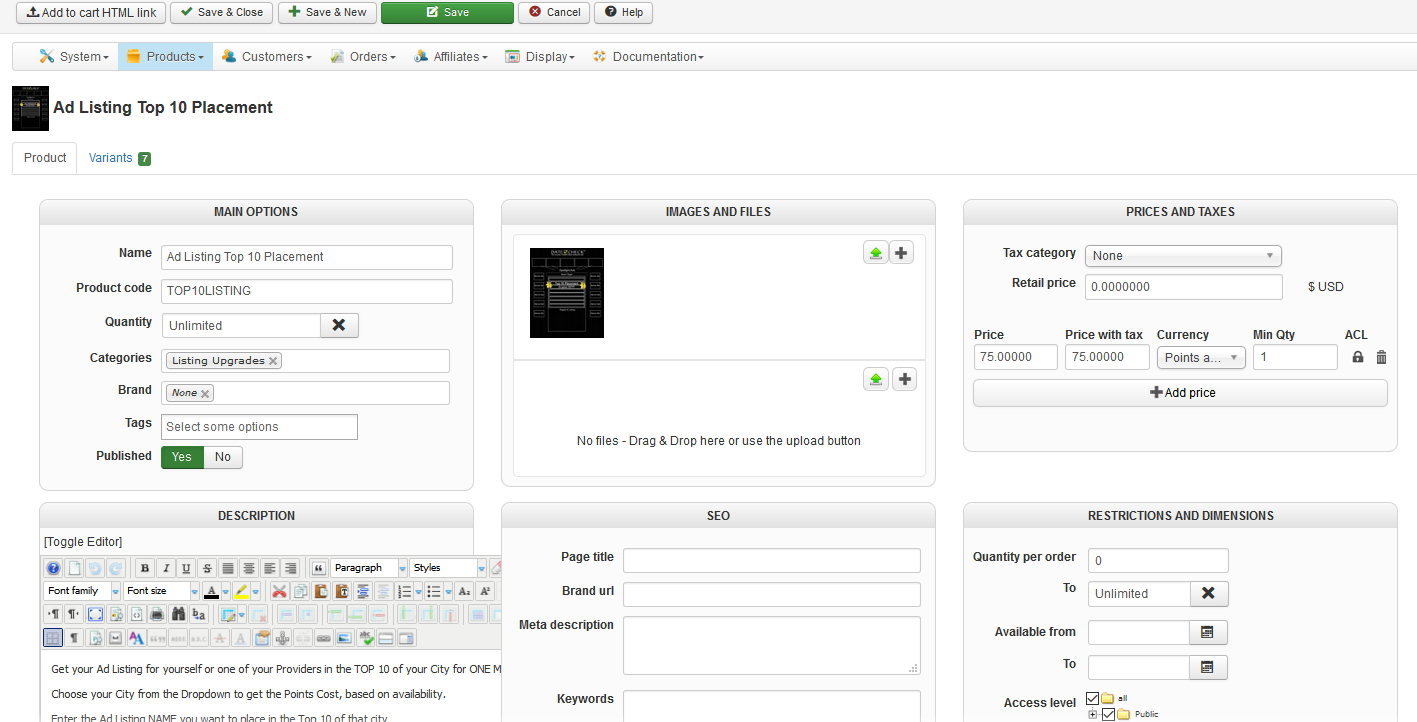Uncheck the Public access level checkbox
This screenshot has height=722, width=1417.
[1108, 714]
